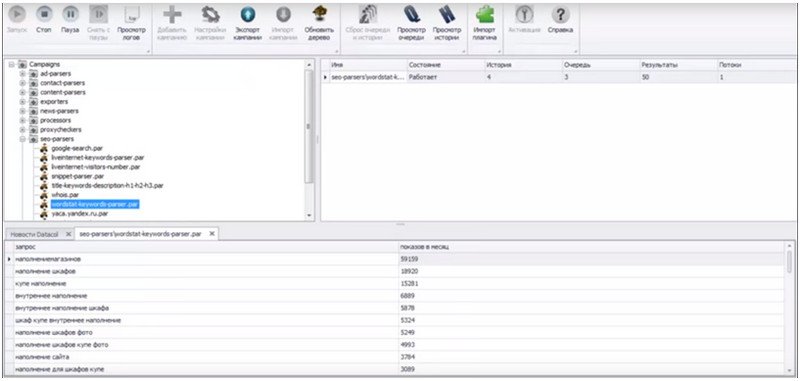Expand the content-parsers folder
800x381 pixels.
point(22,92)
